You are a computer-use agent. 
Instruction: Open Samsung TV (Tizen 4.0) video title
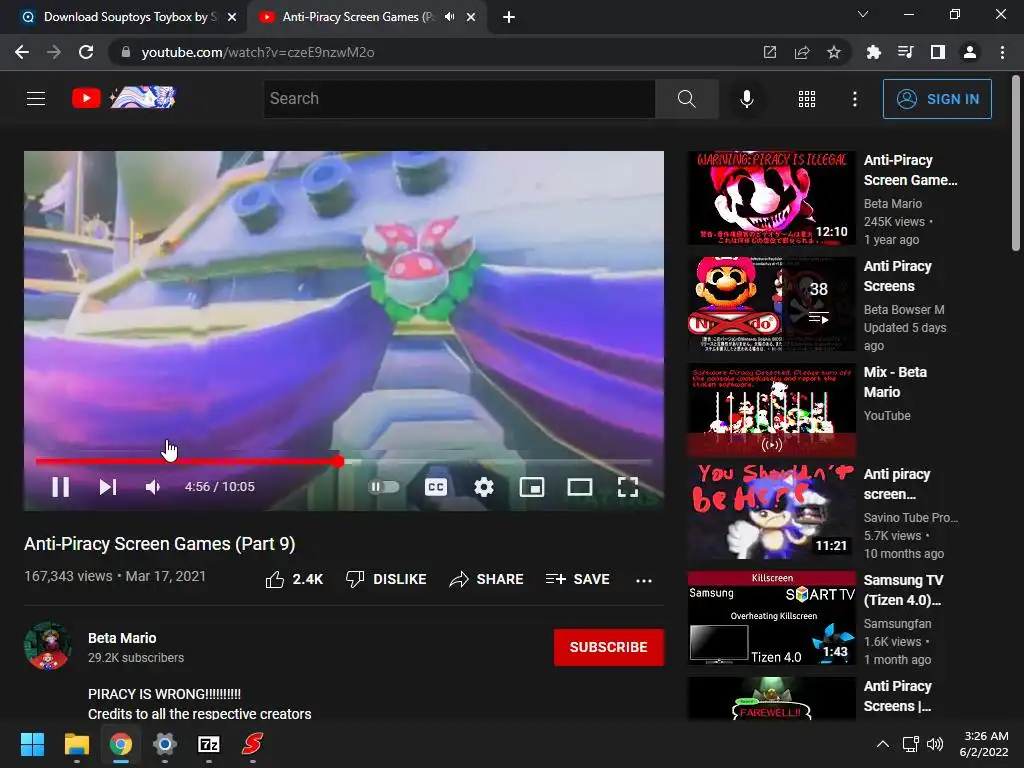coord(903,590)
